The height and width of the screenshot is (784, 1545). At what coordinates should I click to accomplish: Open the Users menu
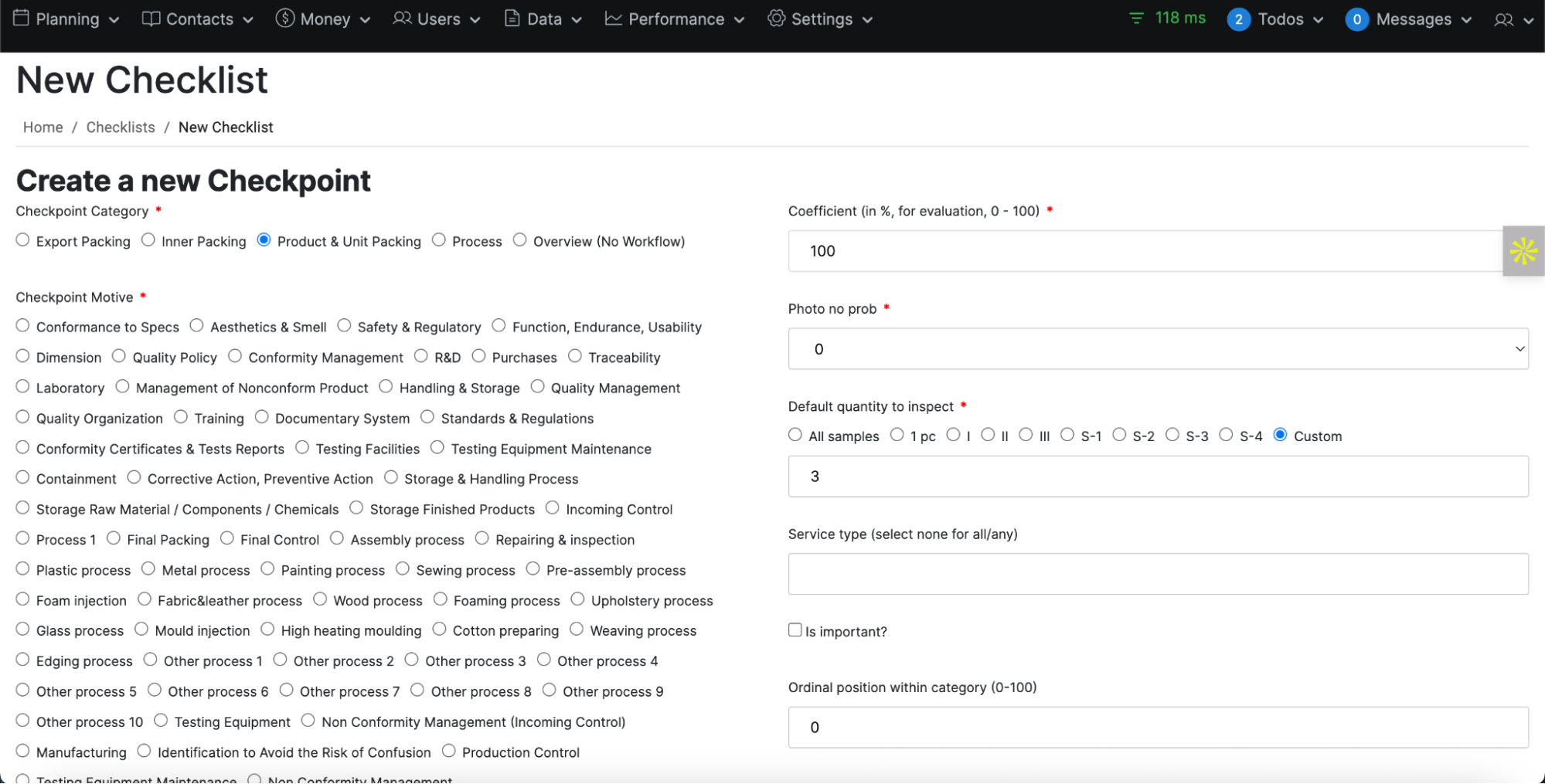pyautogui.click(x=437, y=19)
